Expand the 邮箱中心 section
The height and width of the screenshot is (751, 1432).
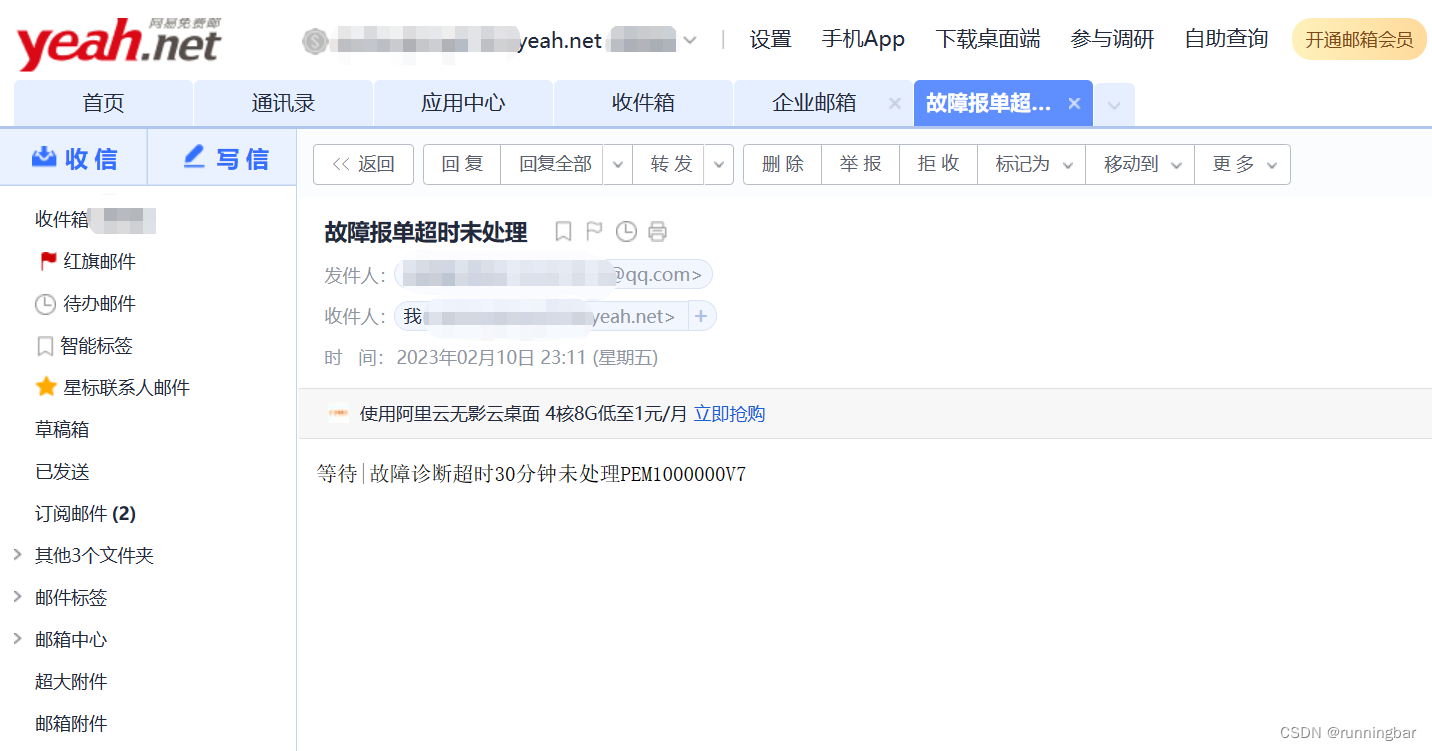17,638
